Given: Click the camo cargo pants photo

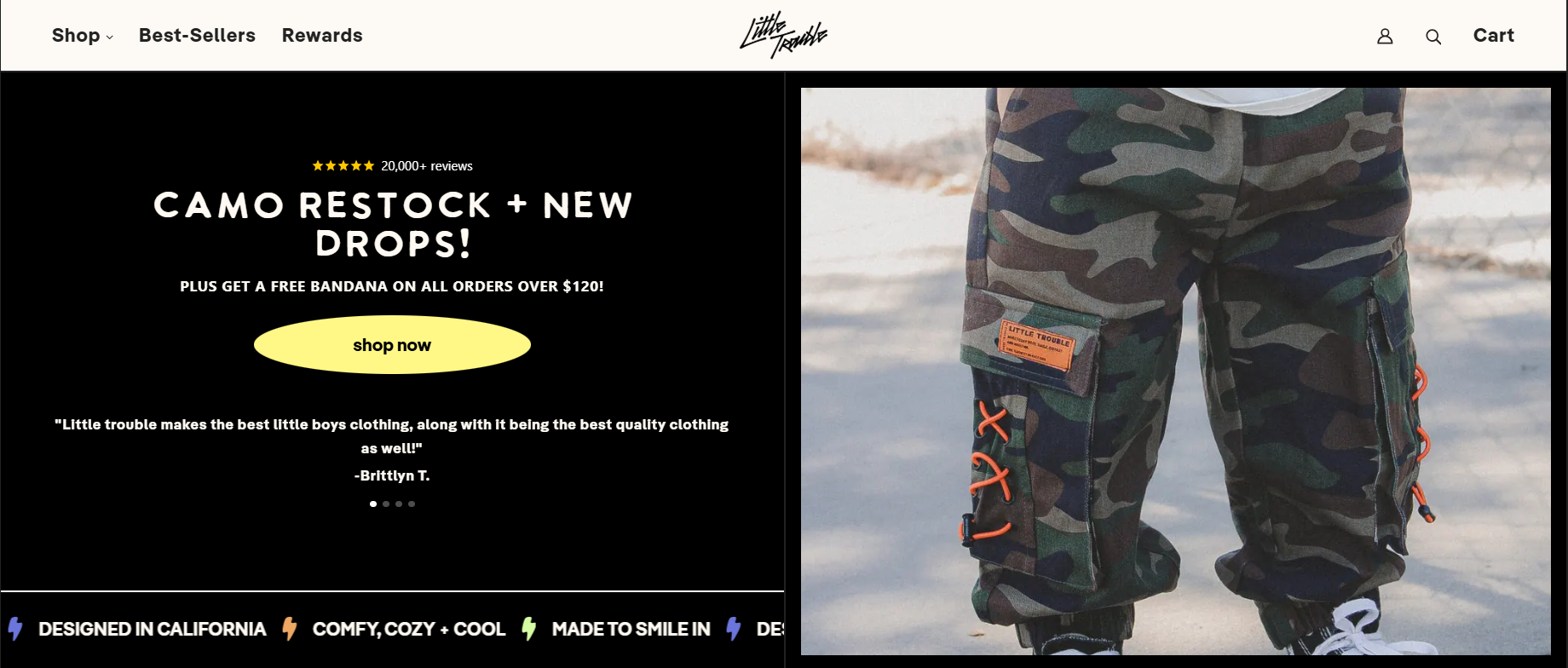Looking at the screenshot, I should pos(1175,371).
